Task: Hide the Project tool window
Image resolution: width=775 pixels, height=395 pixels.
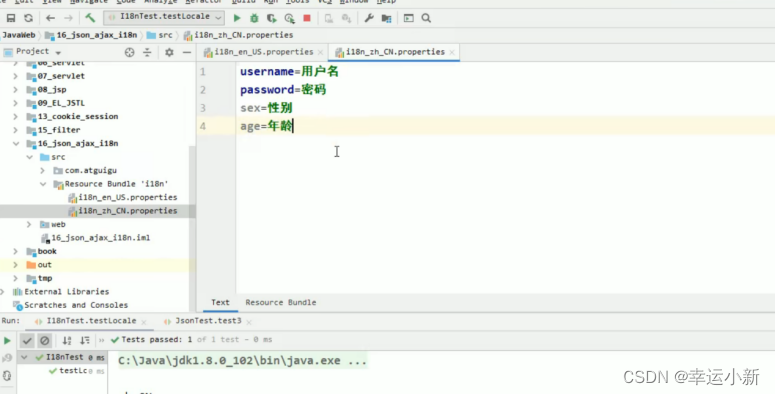Action: coord(187,52)
